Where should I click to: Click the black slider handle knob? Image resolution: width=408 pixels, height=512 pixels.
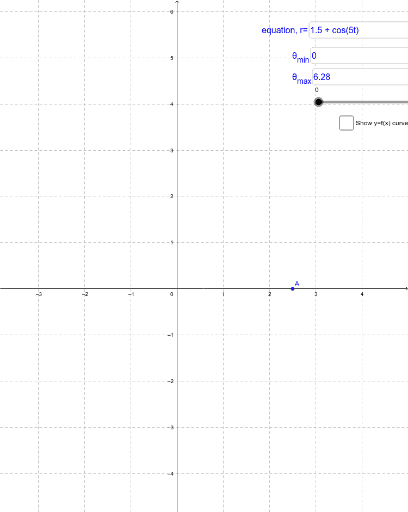[319, 102]
